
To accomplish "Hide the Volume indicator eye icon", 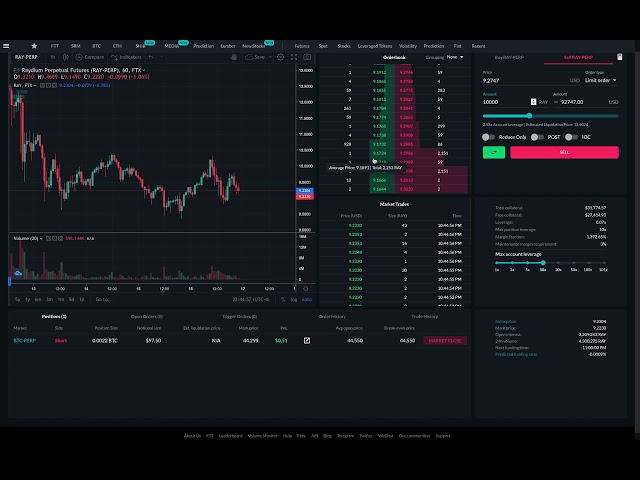I will pos(48,238).
